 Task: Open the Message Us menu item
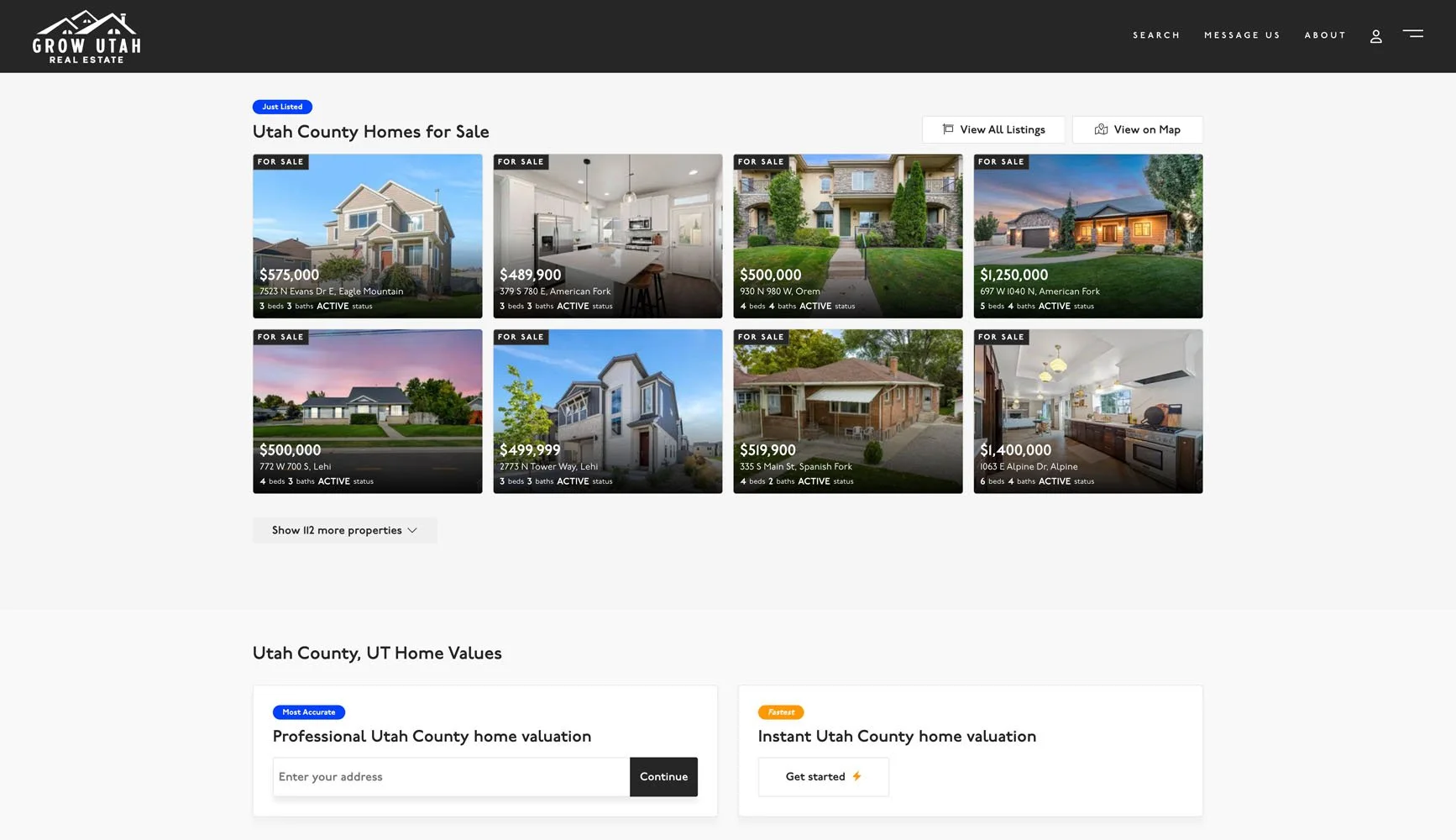pyautogui.click(x=1242, y=35)
